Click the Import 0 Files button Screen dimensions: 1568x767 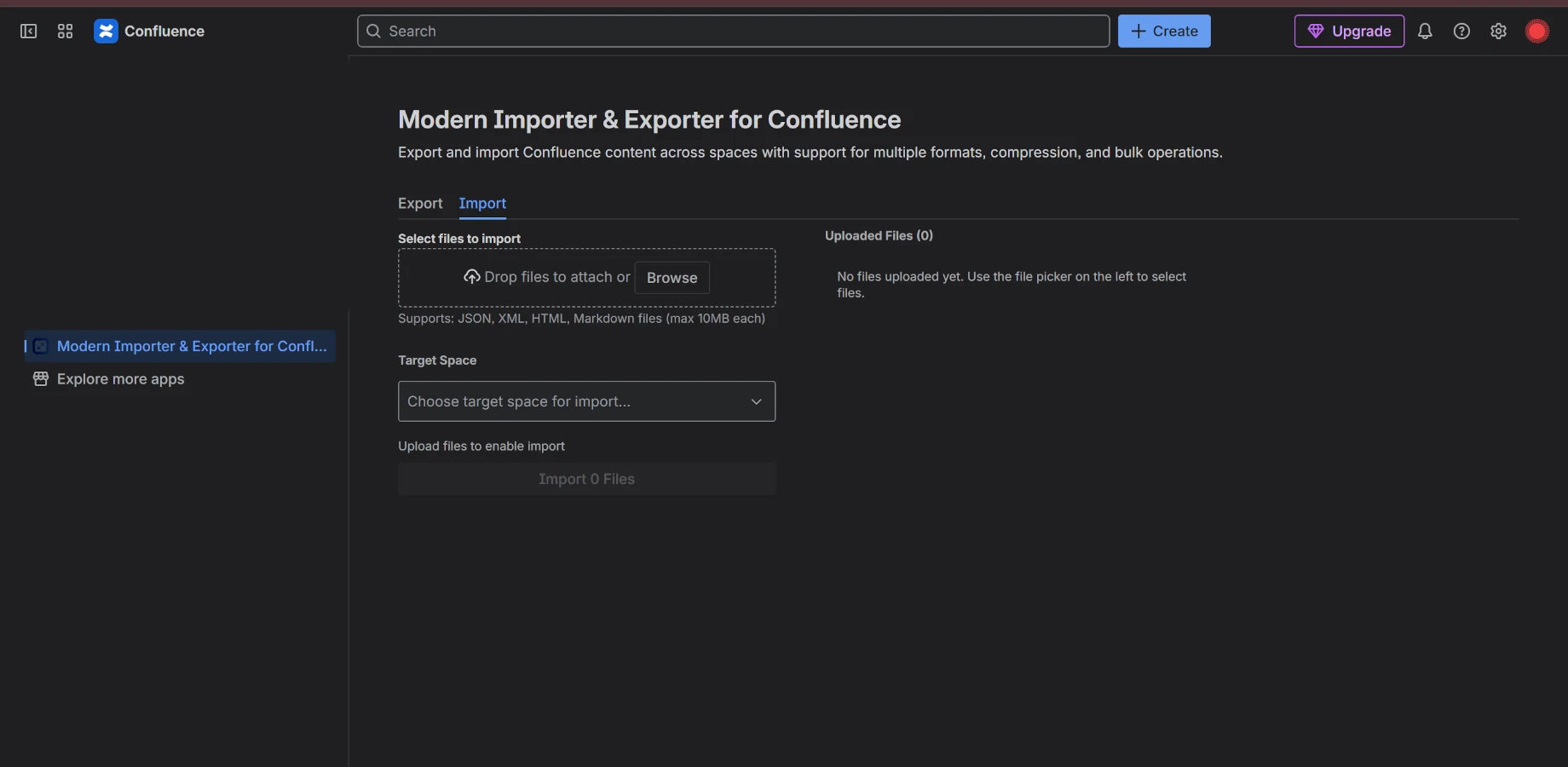coord(586,479)
